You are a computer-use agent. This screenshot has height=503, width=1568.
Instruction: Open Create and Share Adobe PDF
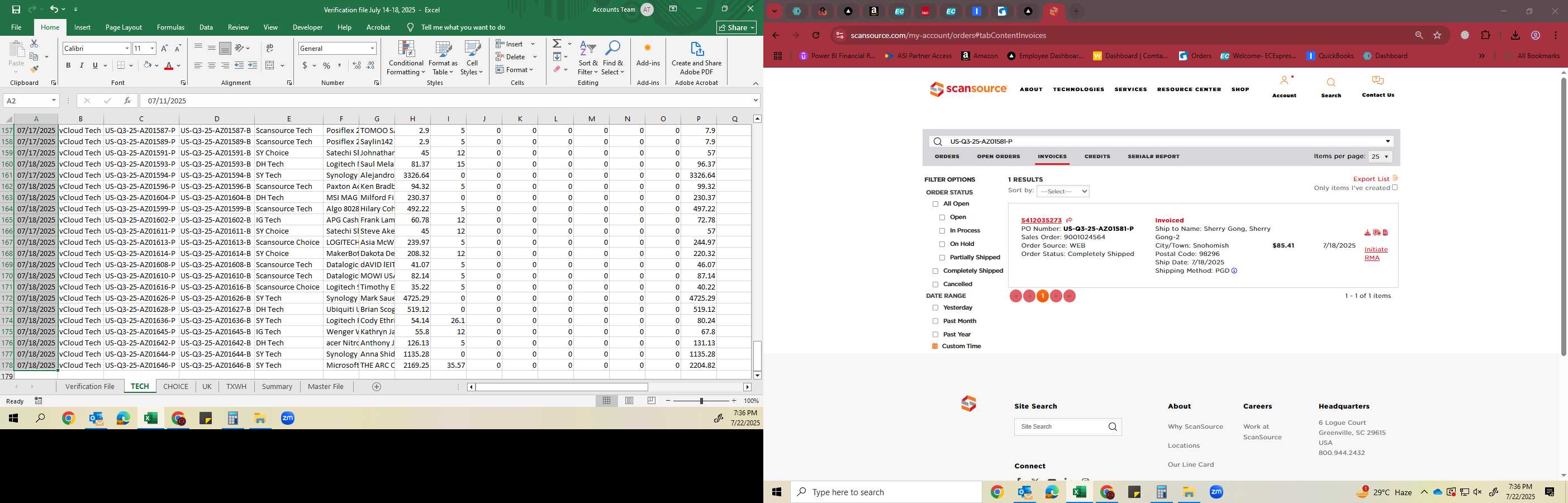[x=696, y=59]
